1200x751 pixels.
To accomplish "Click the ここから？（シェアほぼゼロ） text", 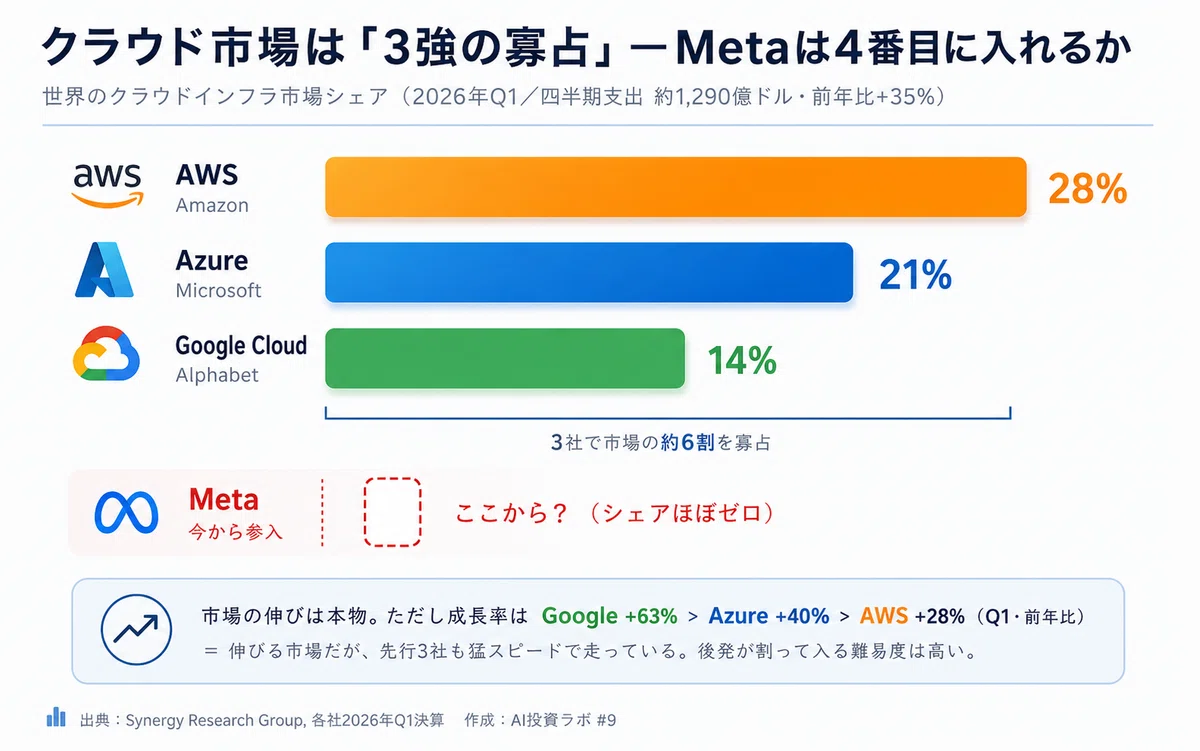I will [615, 513].
